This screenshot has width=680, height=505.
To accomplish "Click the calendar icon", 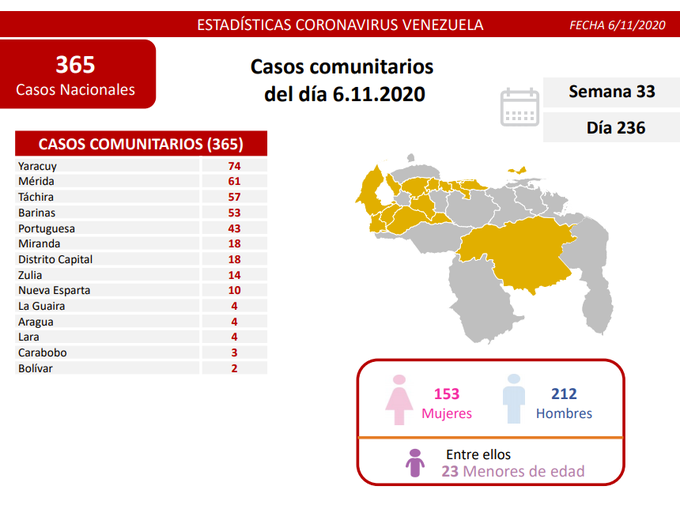I will (x=520, y=107).
